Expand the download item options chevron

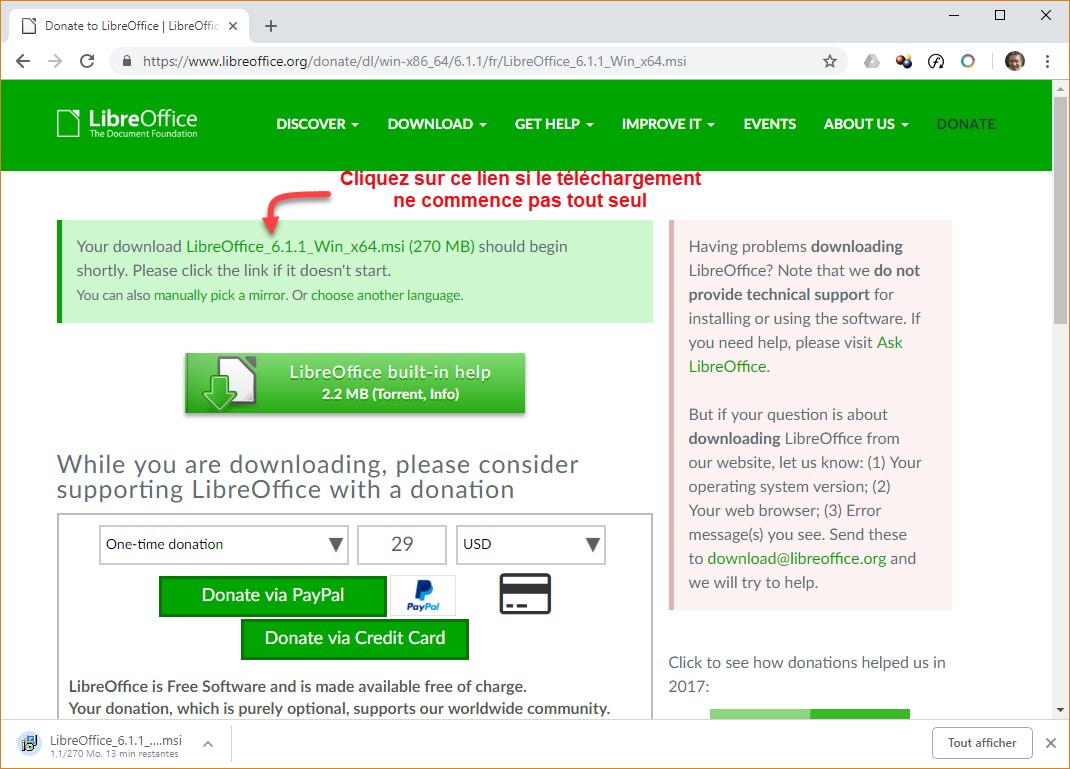[208, 744]
